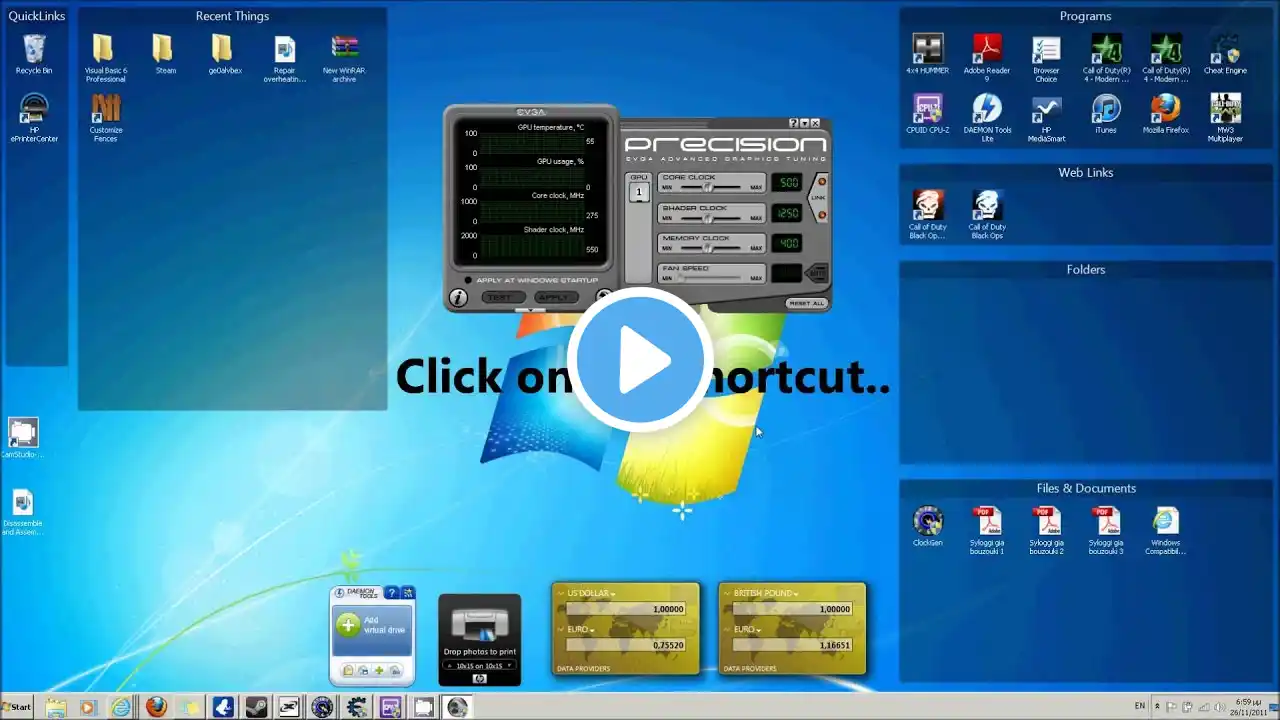Open Browser Choice shortcut
The height and width of the screenshot is (720, 1280).
pyautogui.click(x=1046, y=58)
